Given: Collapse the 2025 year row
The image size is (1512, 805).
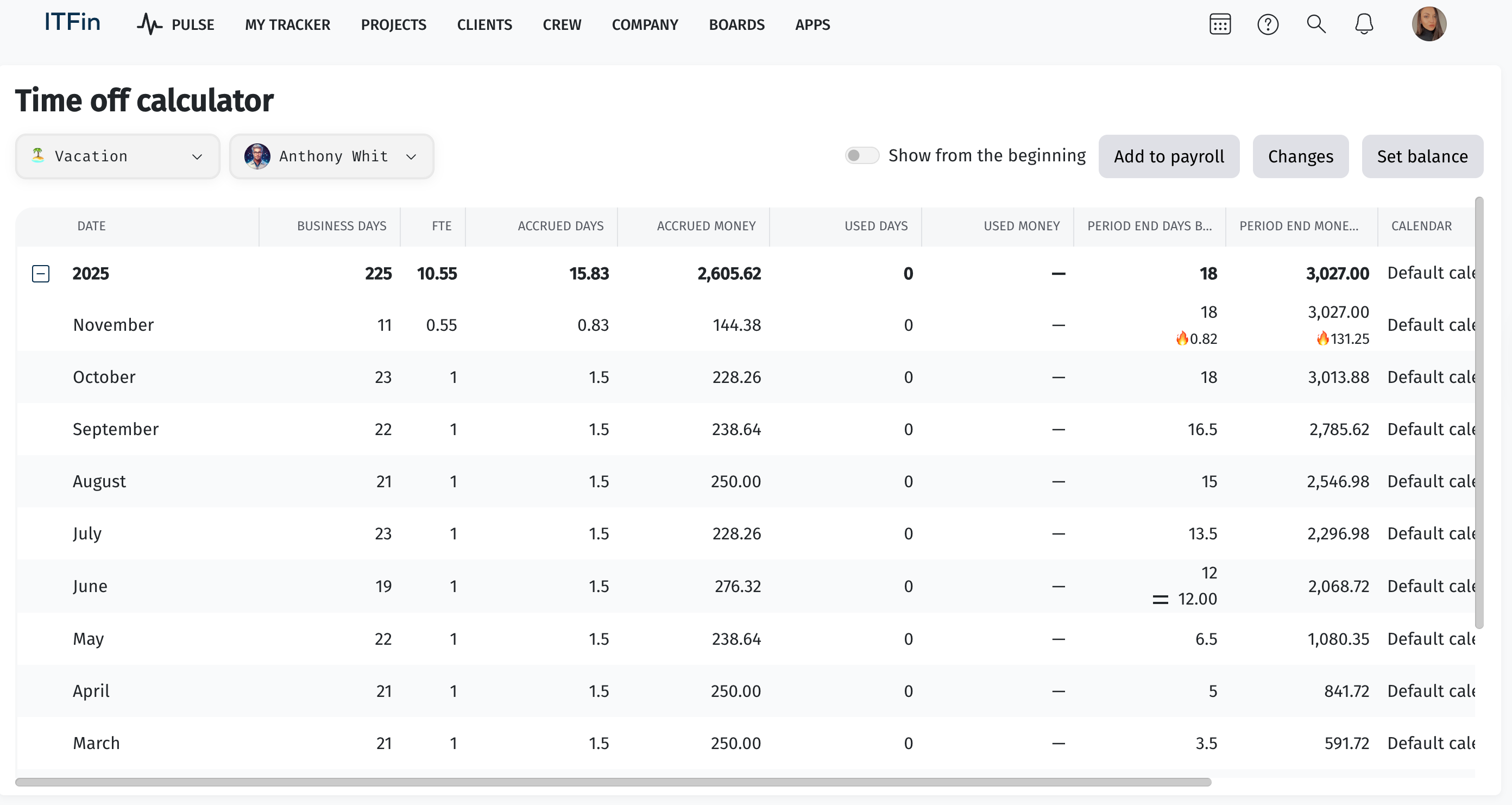Looking at the screenshot, I should pyautogui.click(x=41, y=274).
